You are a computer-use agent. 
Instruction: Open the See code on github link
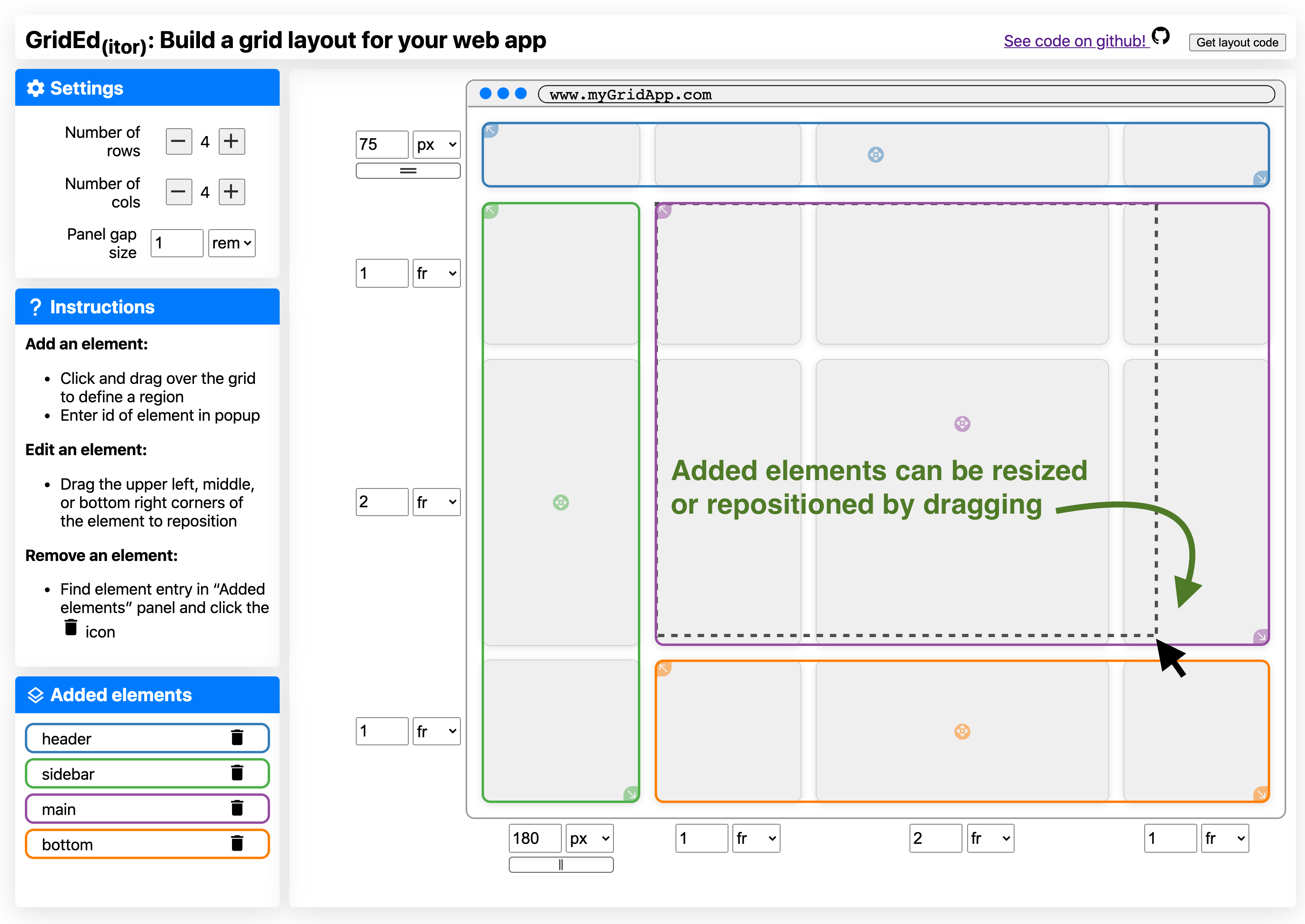pyautogui.click(x=1074, y=41)
